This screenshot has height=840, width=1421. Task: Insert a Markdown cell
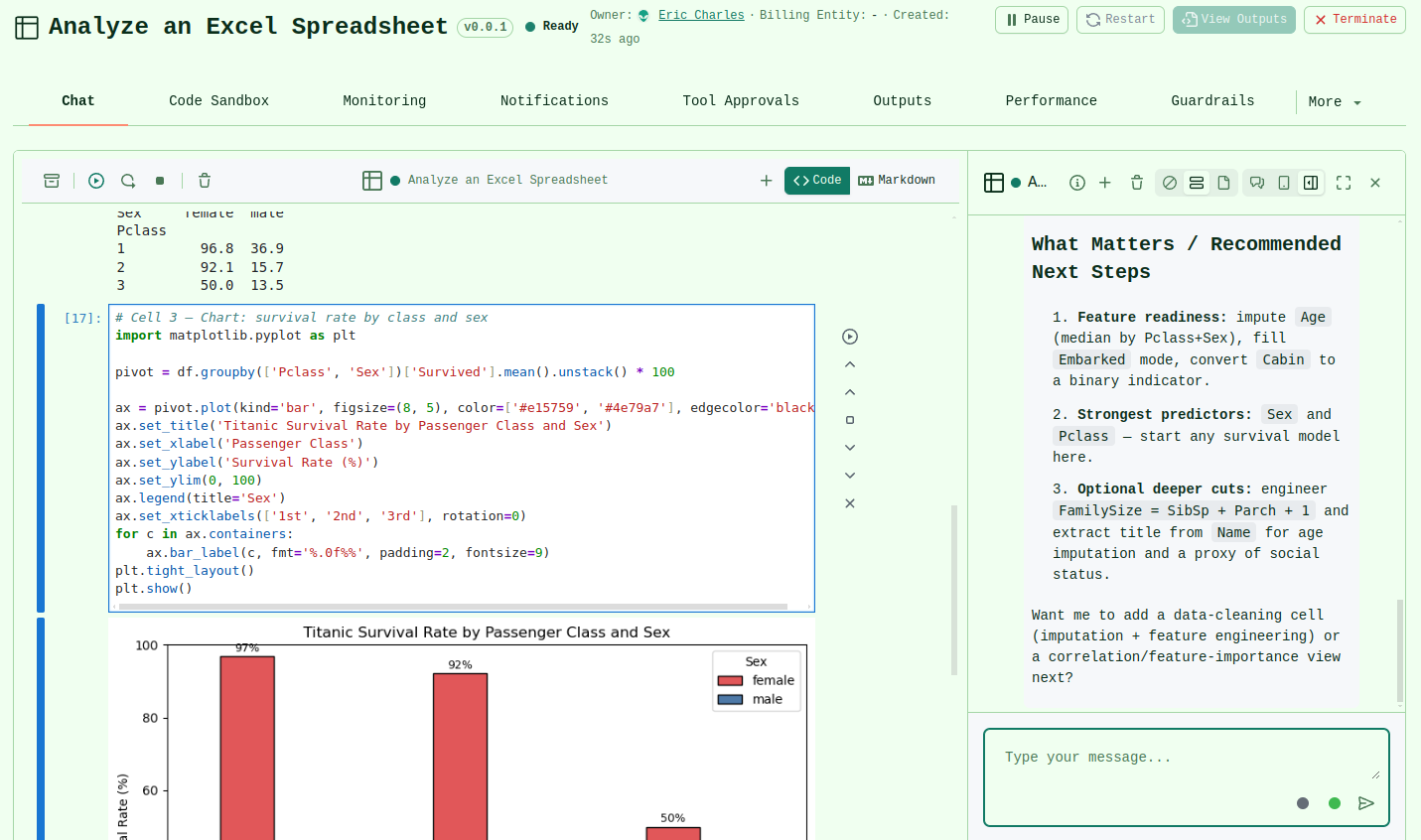[897, 181]
